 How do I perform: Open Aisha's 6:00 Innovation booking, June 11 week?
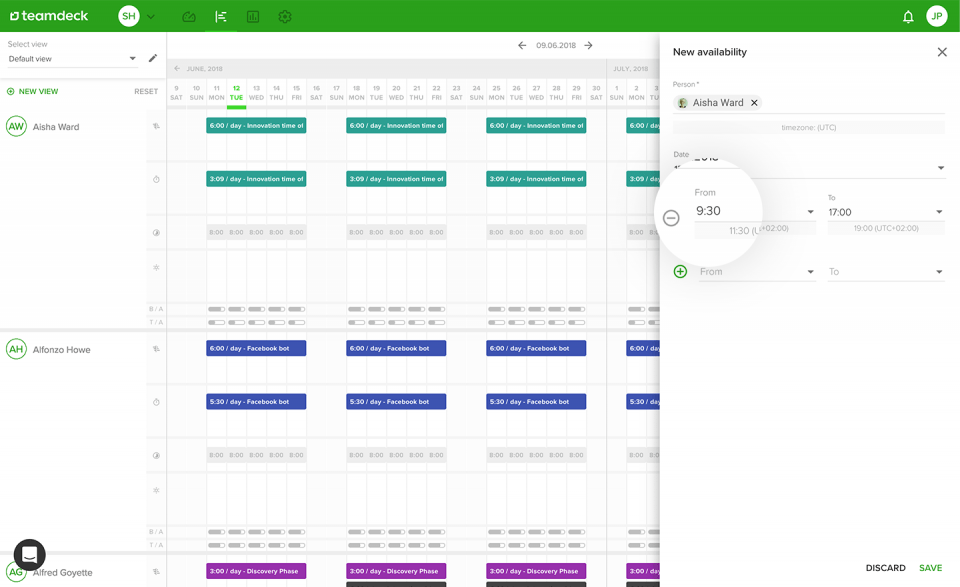pos(256,125)
